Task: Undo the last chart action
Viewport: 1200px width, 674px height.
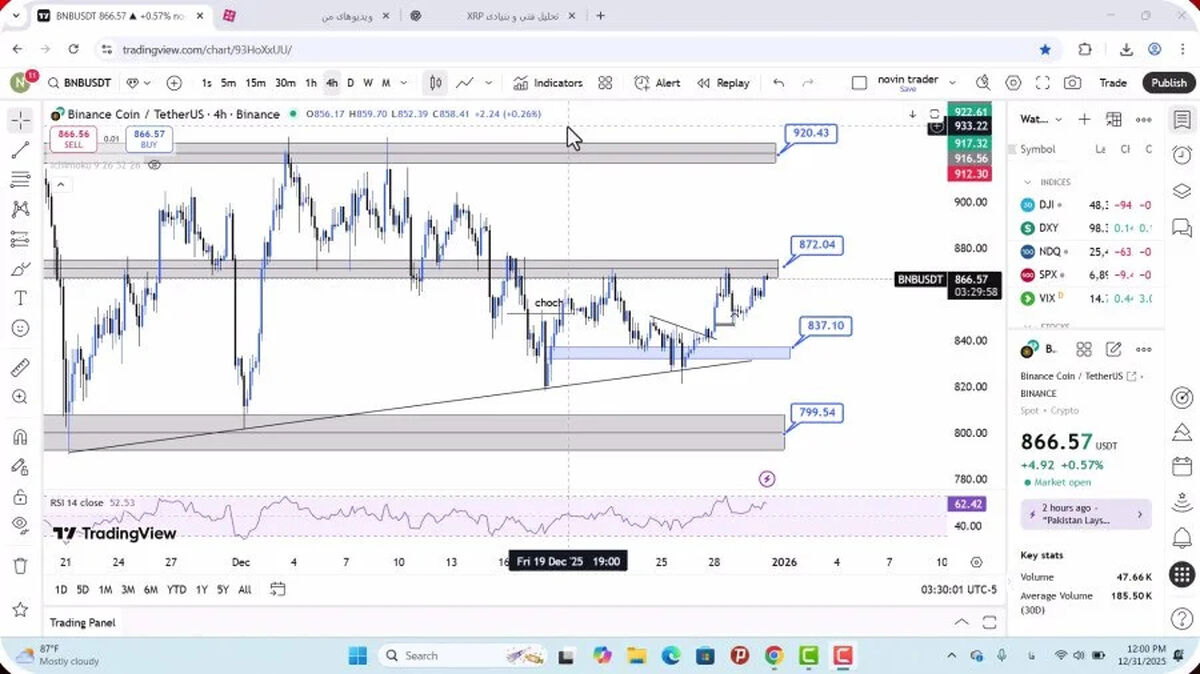Action: (x=779, y=83)
